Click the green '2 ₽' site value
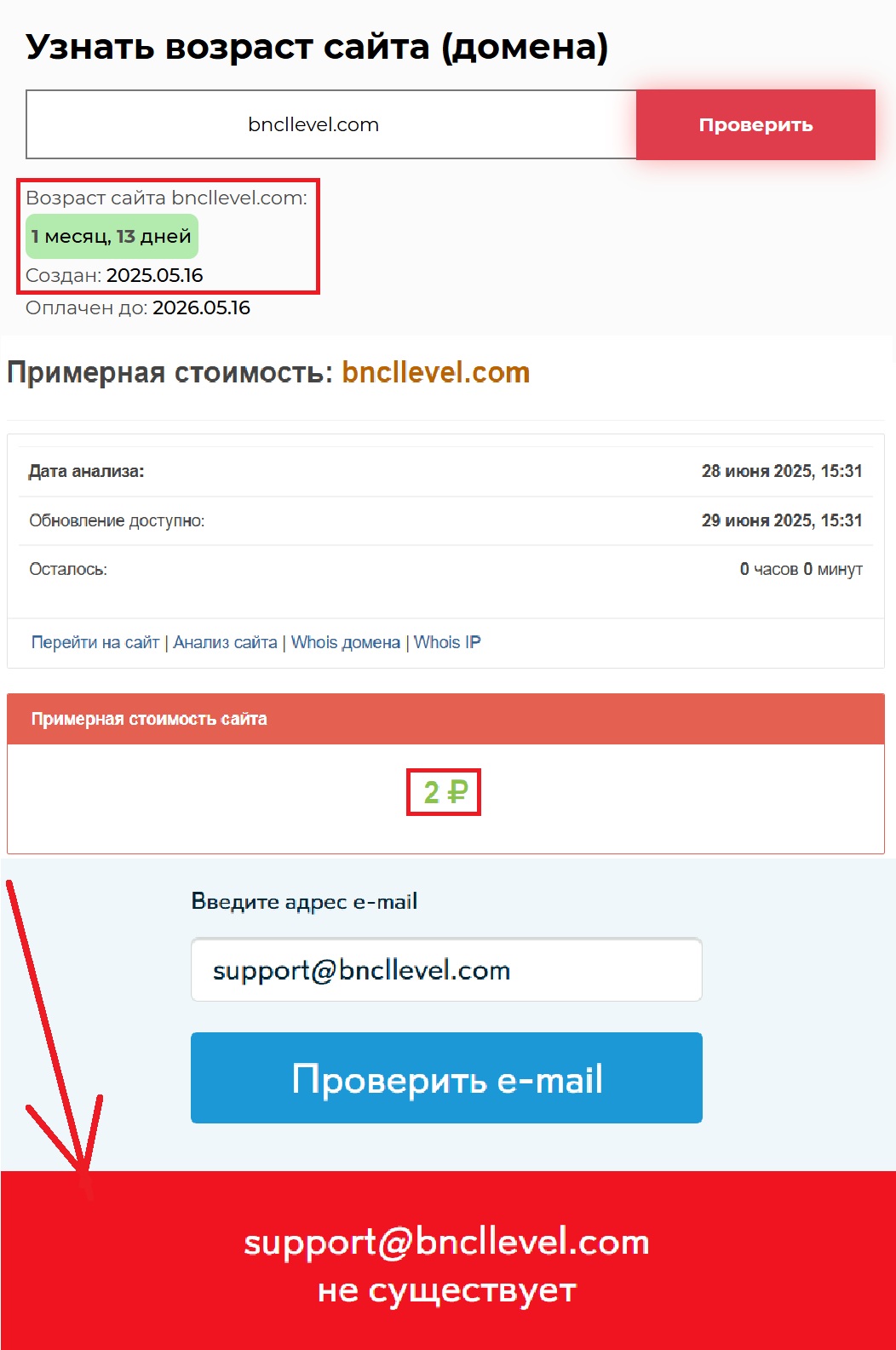This screenshot has height=1350, width=896. (x=445, y=792)
